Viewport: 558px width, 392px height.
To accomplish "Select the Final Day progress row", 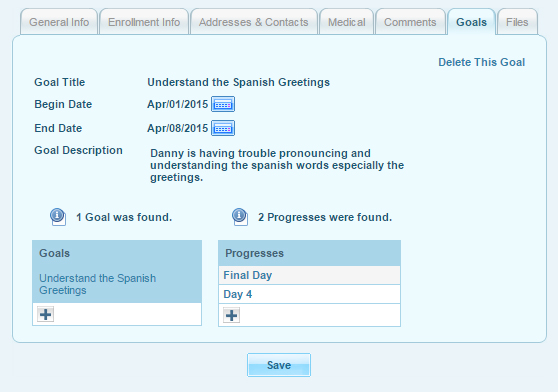I will [x=309, y=275].
